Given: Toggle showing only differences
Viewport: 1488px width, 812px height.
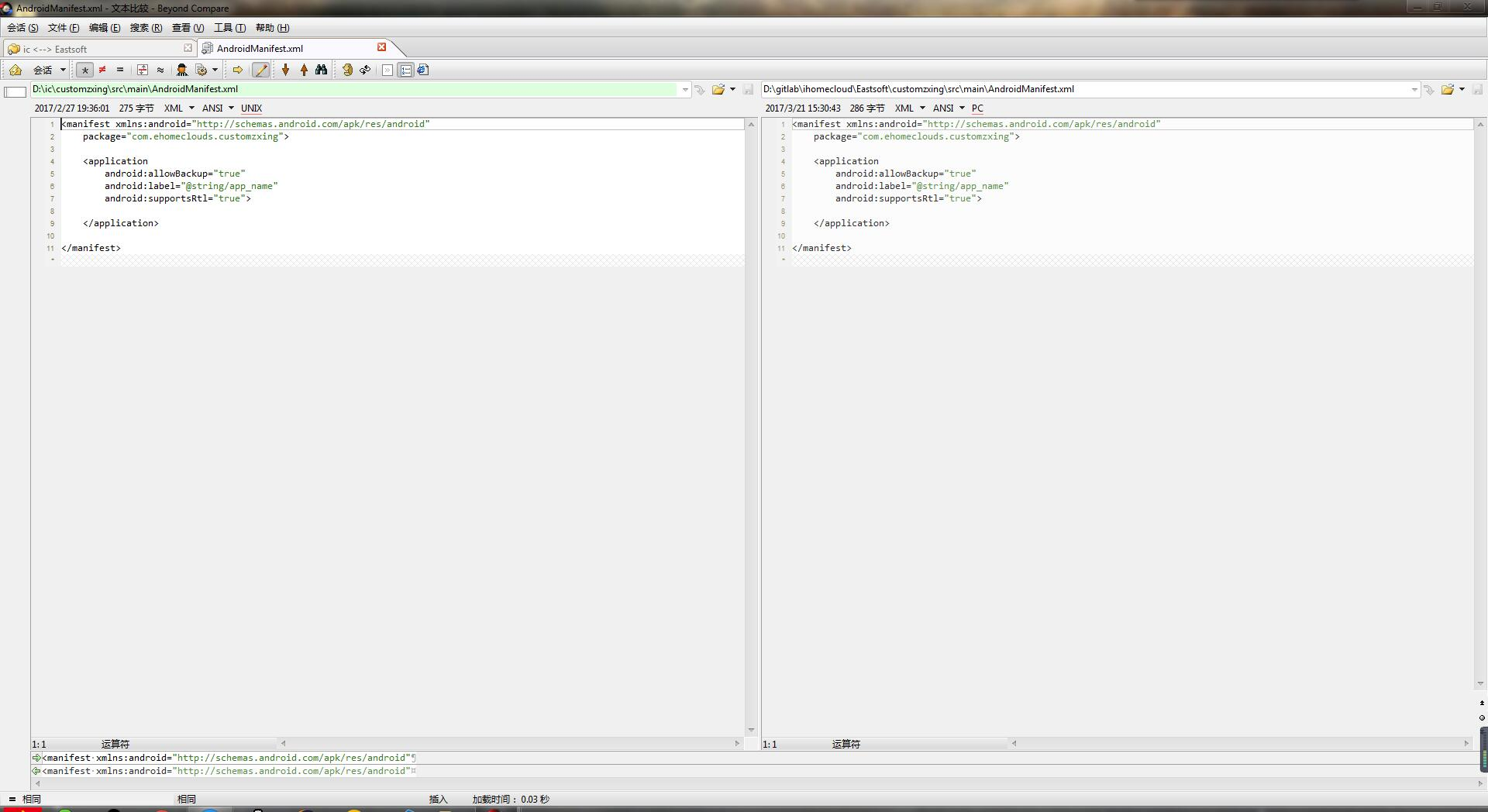Looking at the screenshot, I should pos(102,70).
